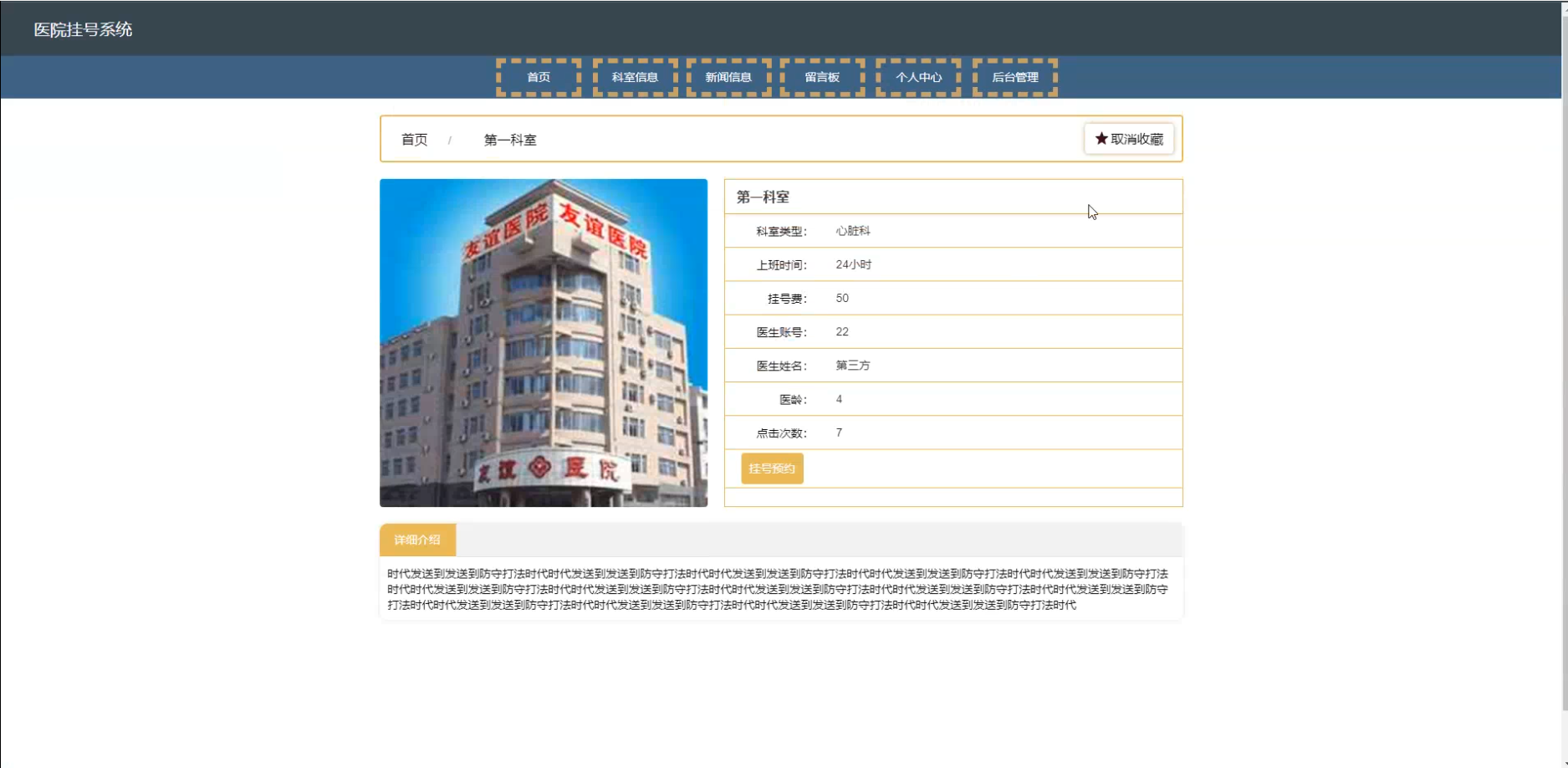Click the 心脏科 department type value
The width and height of the screenshot is (1568, 768).
pos(853,231)
